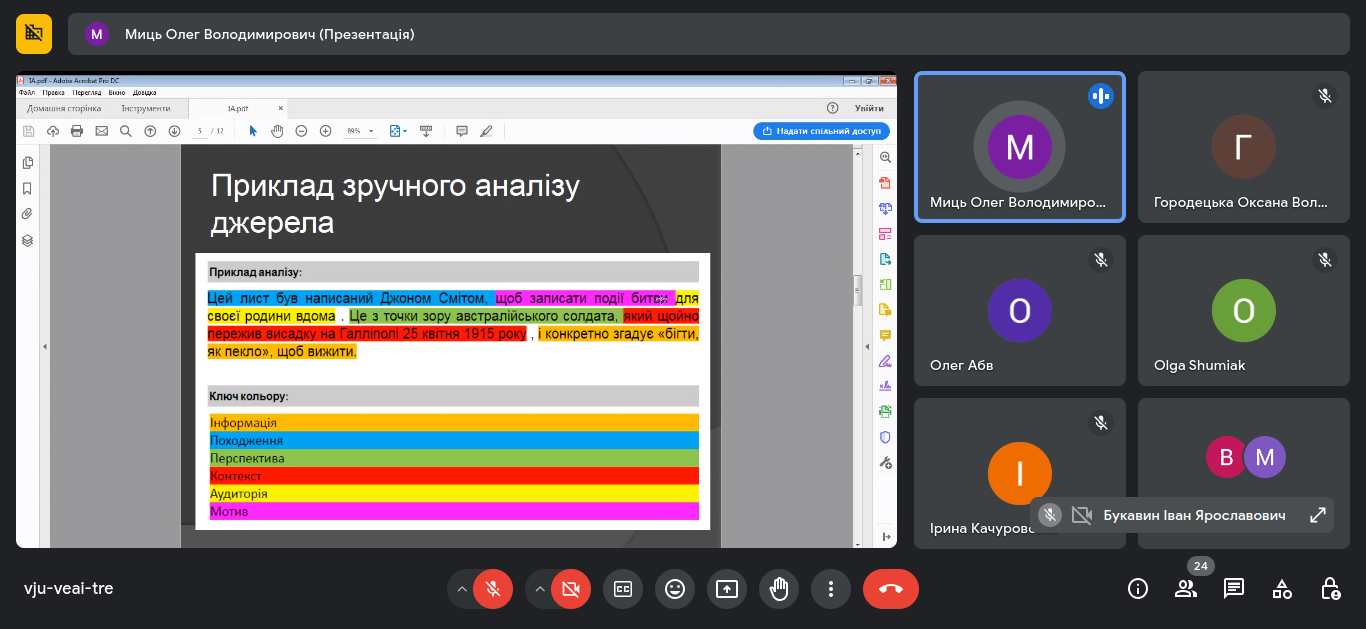This screenshot has height=629, width=1366.
Task: Open the Activities panel icon
Action: 1282,589
